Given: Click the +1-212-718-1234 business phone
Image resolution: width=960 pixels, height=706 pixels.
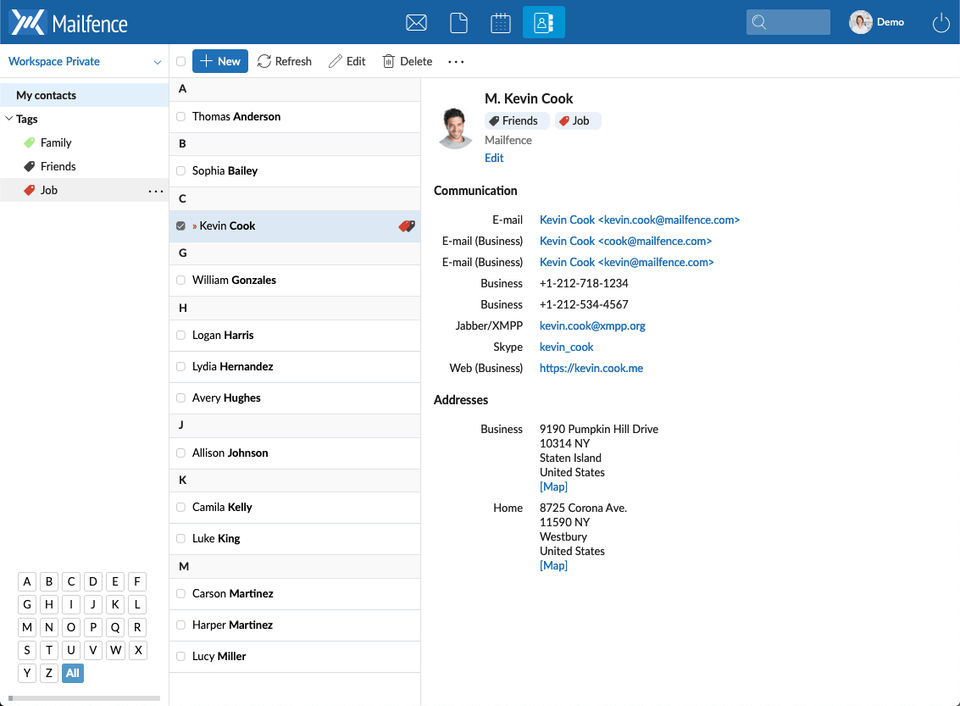Looking at the screenshot, I should (x=583, y=284).
